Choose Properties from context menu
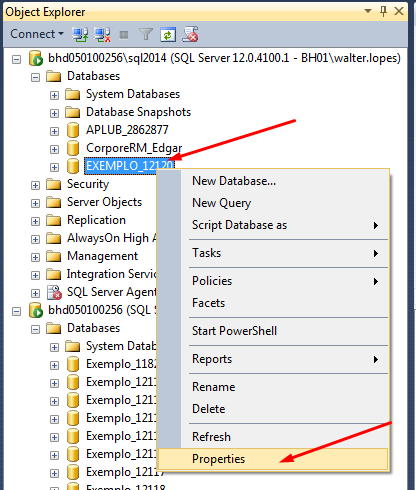 [273, 459]
